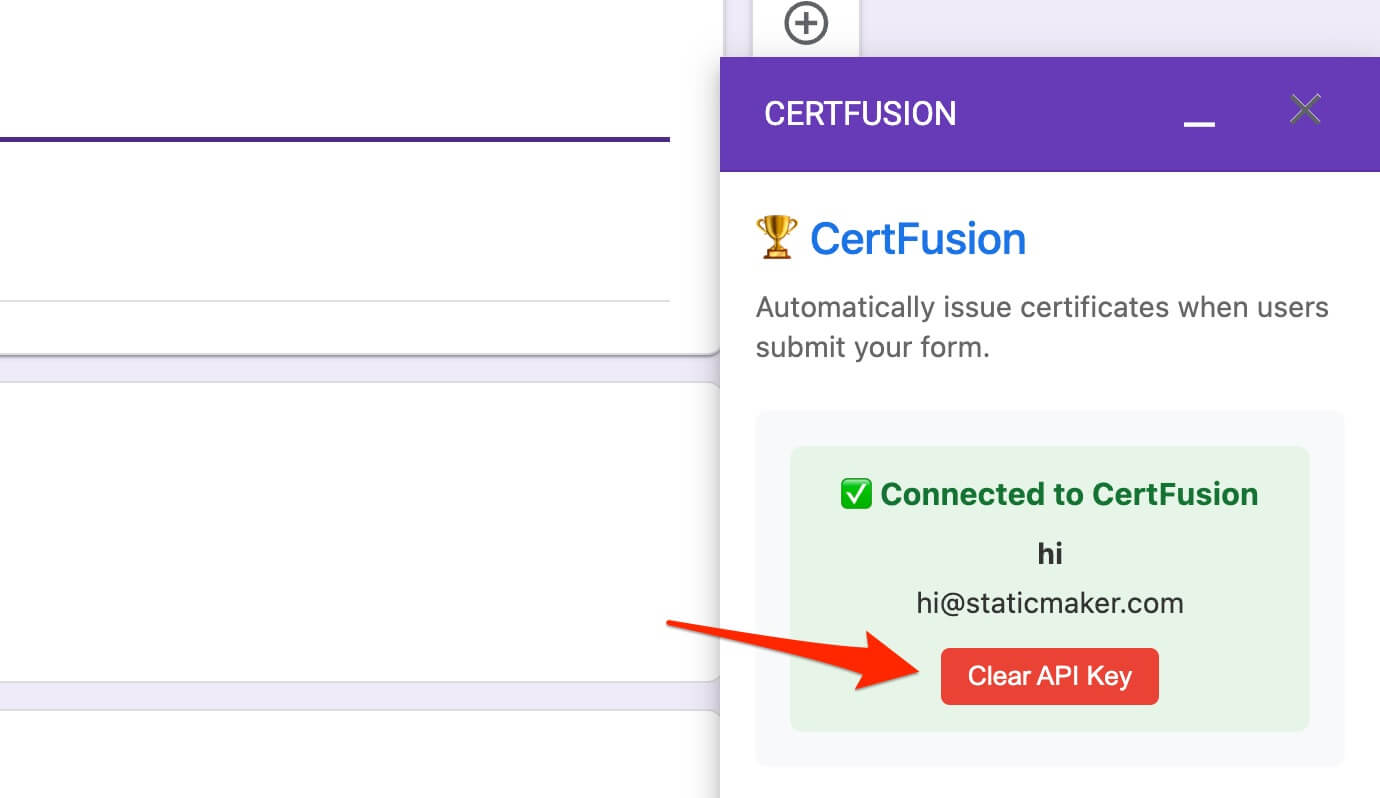Viewport: 1380px width, 798px height.
Task: Click the account name "hi"
Action: point(1049,553)
